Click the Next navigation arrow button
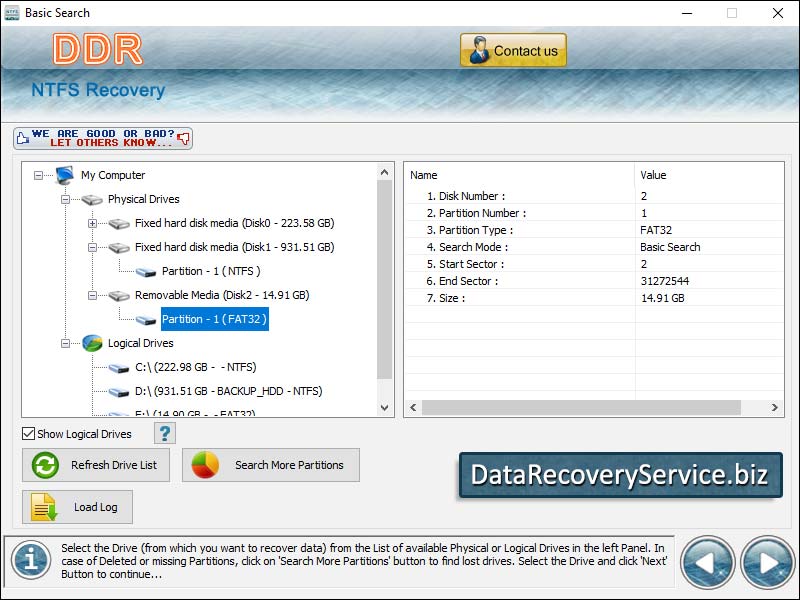 (x=766, y=563)
